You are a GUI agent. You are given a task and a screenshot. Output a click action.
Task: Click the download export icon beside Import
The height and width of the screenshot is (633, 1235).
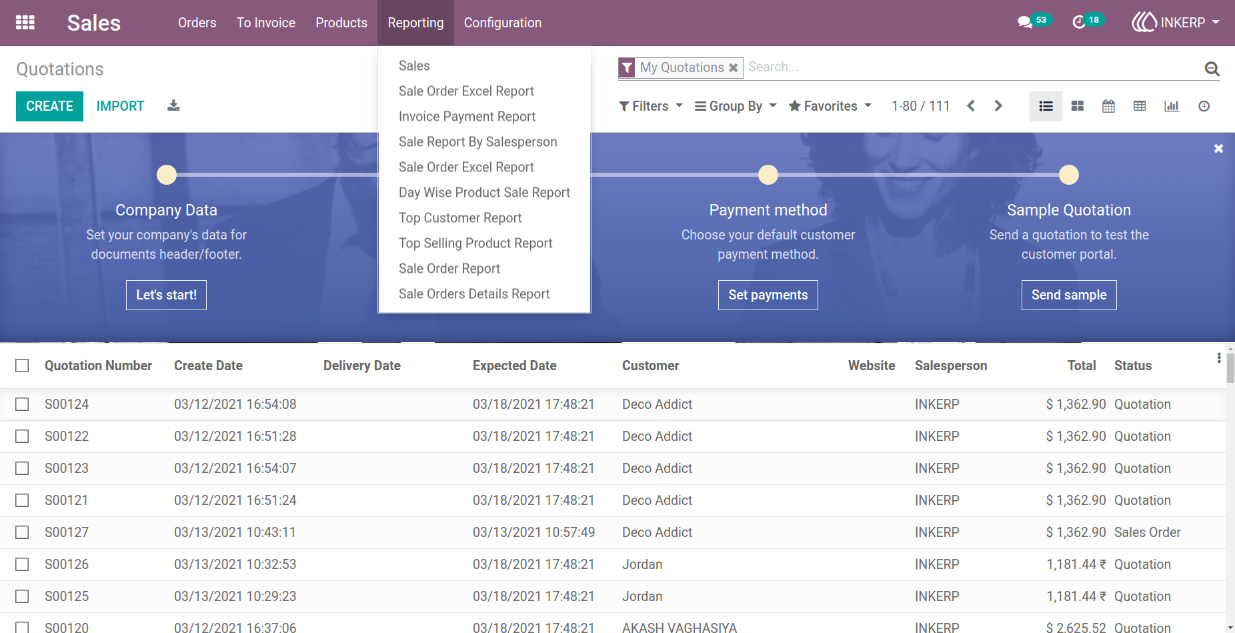tap(173, 106)
